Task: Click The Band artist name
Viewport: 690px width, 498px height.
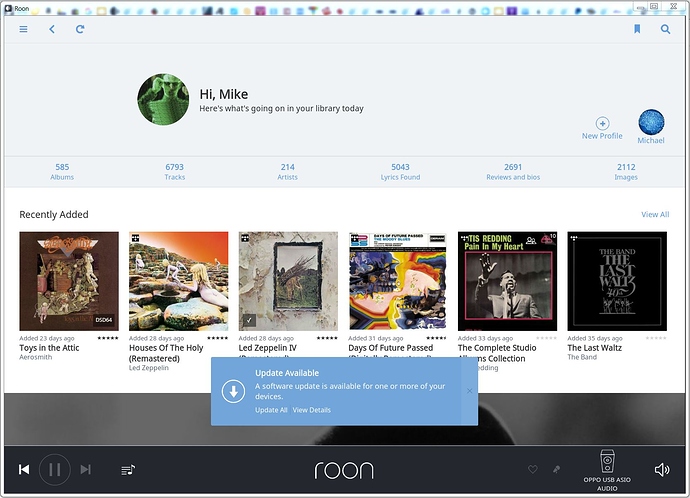Action: pyautogui.click(x=582, y=357)
